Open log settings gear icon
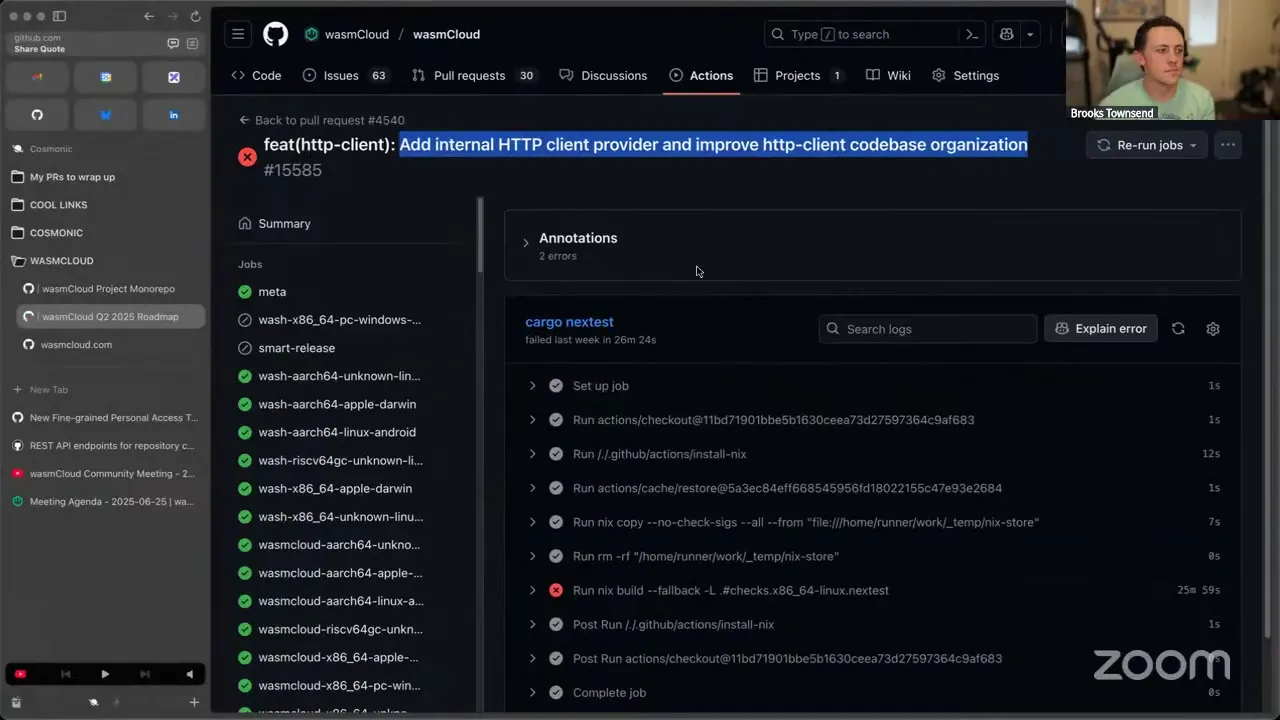Image resolution: width=1280 pixels, height=720 pixels. tap(1213, 329)
